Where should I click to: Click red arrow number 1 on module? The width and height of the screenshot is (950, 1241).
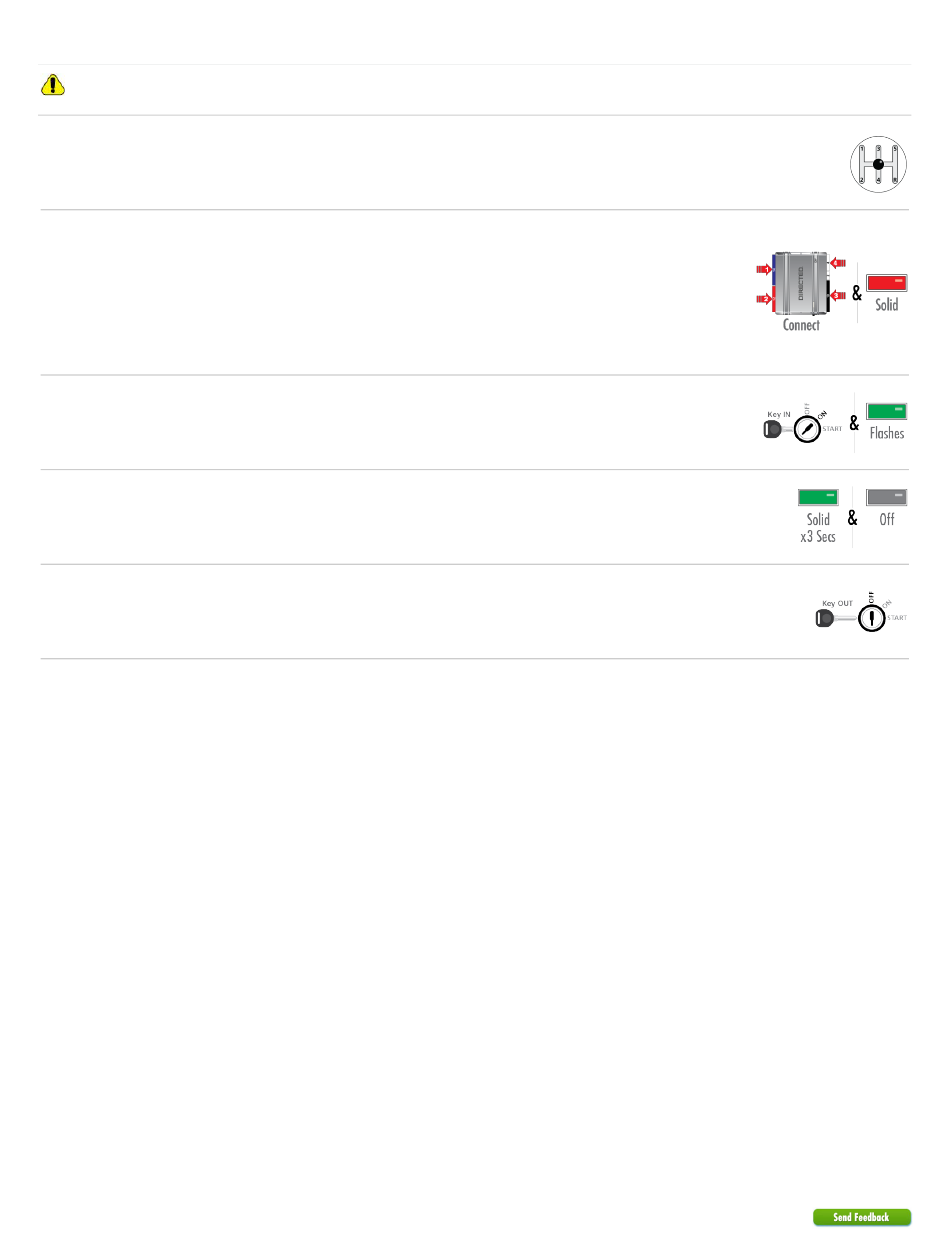point(764,269)
